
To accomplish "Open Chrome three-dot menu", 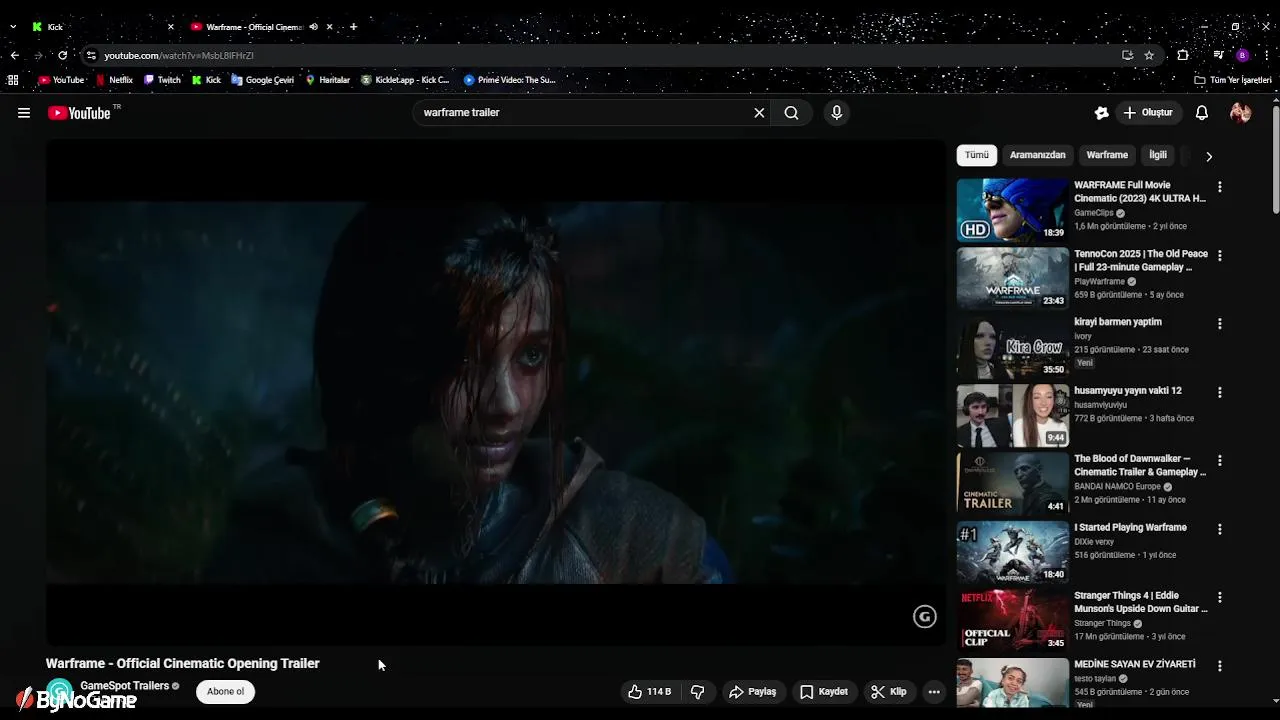I will 1267,55.
